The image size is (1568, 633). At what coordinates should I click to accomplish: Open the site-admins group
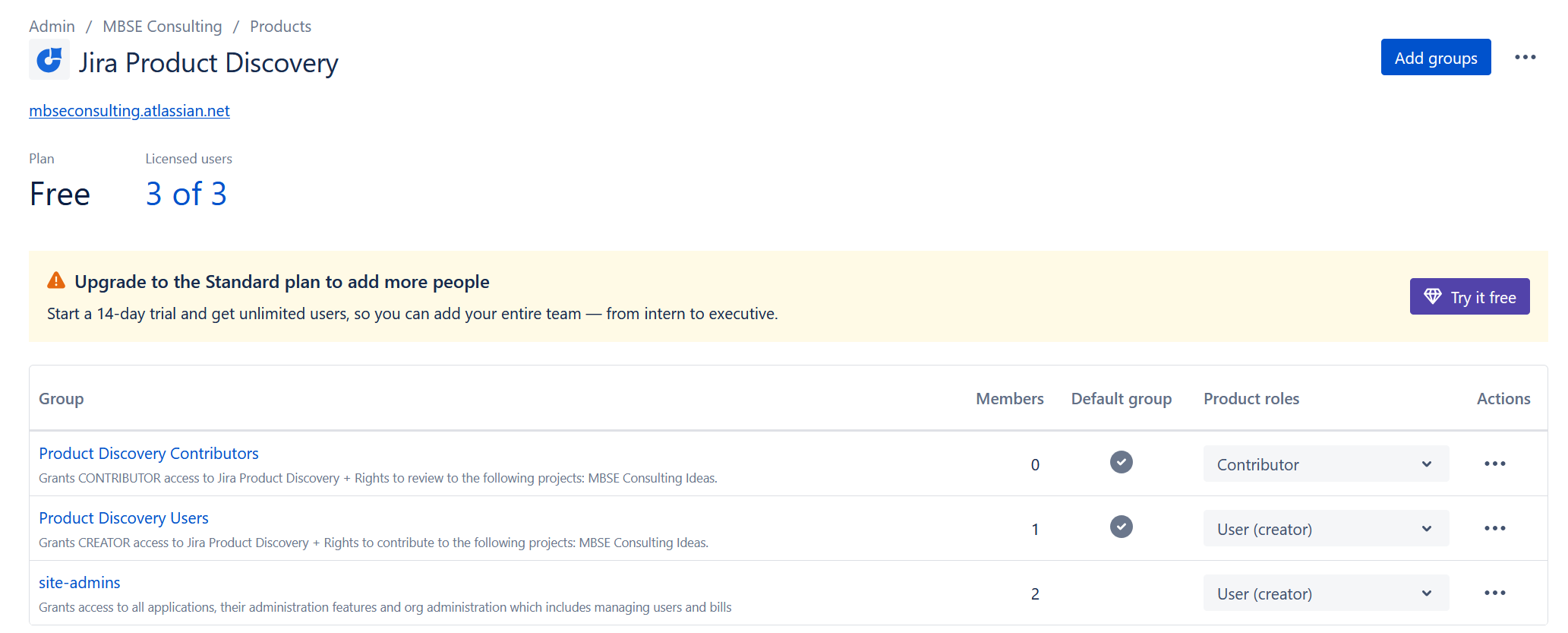click(x=80, y=583)
